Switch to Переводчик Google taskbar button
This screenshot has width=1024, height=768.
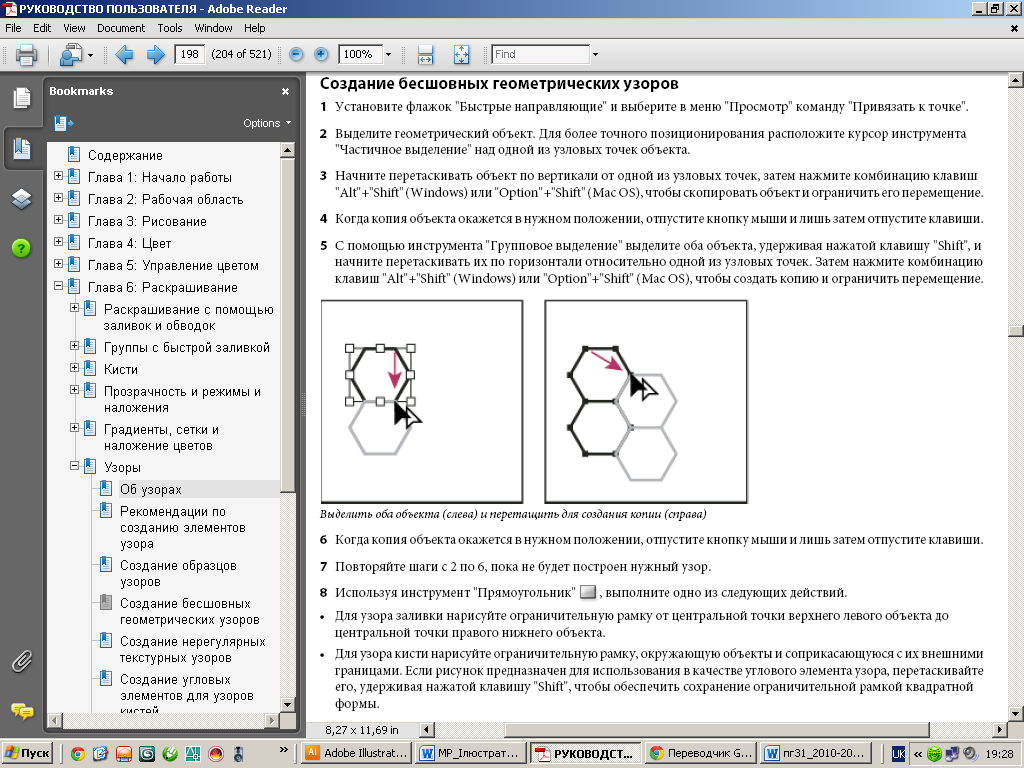pos(701,754)
